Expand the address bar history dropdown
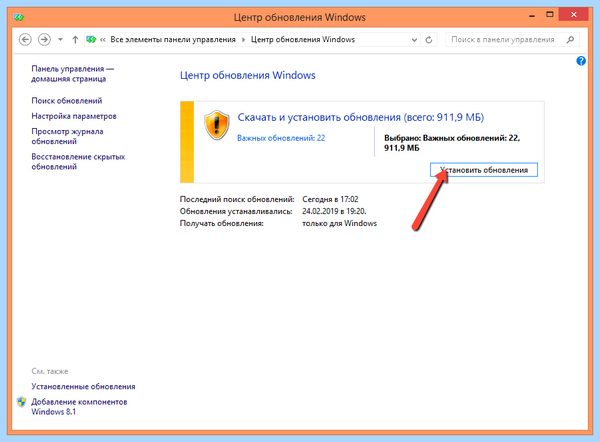Viewport: 600px width, 442px height. coord(414,40)
